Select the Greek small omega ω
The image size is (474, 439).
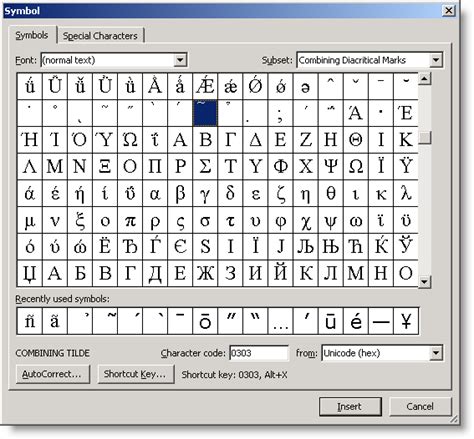tap(356, 220)
